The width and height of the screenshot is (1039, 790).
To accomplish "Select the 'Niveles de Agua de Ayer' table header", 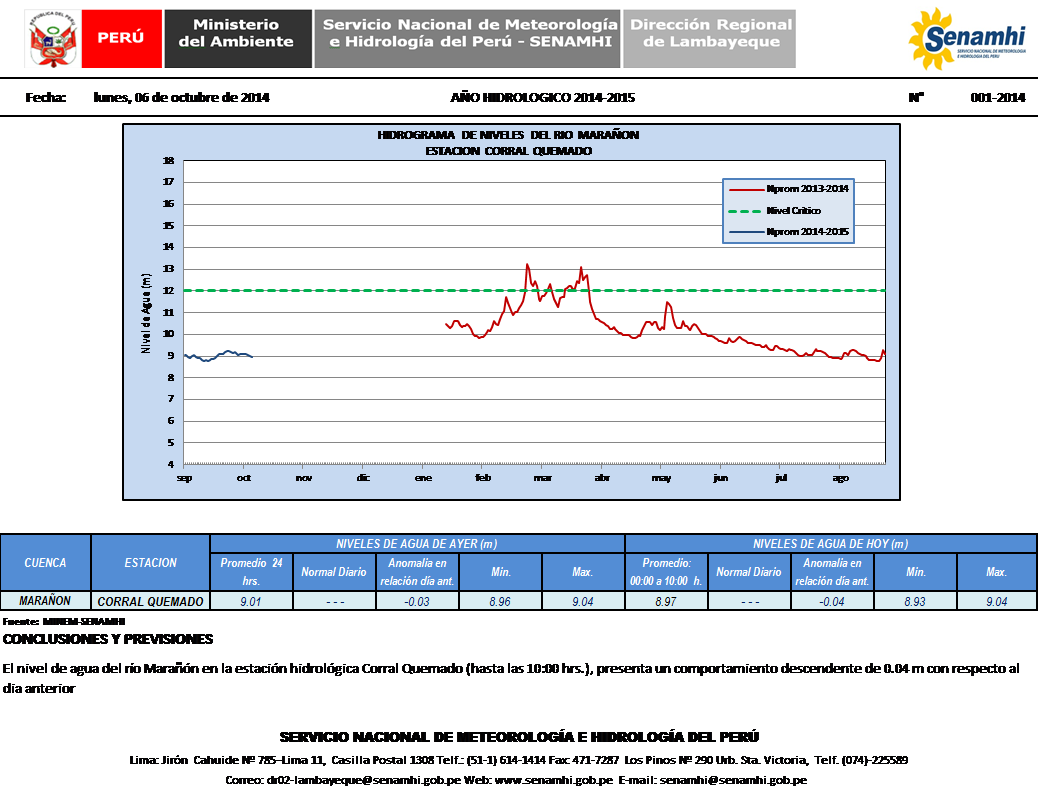I will 417,544.
